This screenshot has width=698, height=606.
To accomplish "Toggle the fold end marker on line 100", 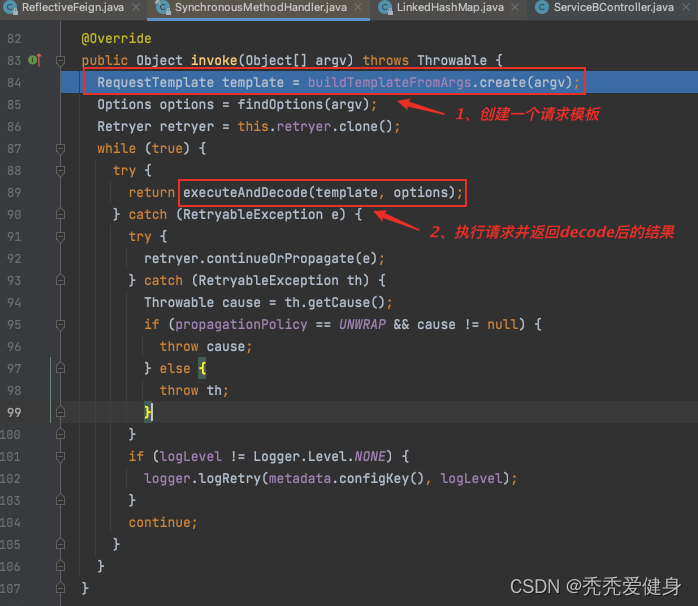I will [61, 435].
